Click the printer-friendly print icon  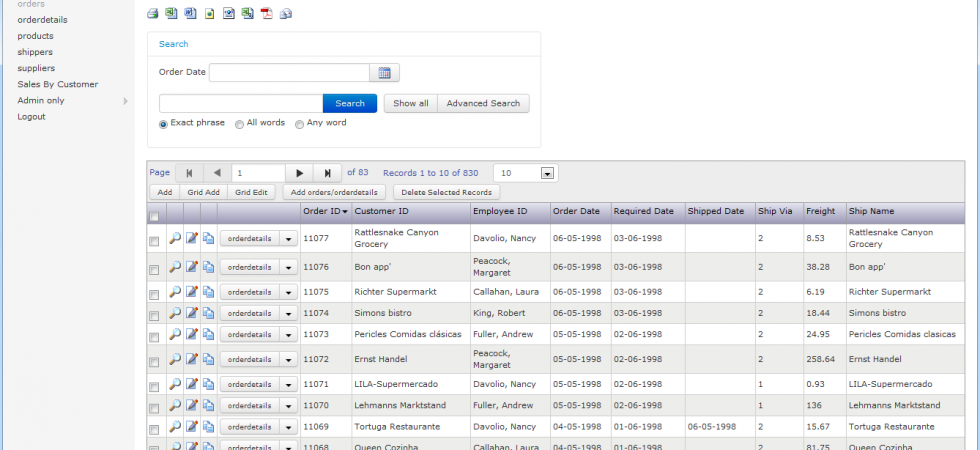[x=152, y=13]
